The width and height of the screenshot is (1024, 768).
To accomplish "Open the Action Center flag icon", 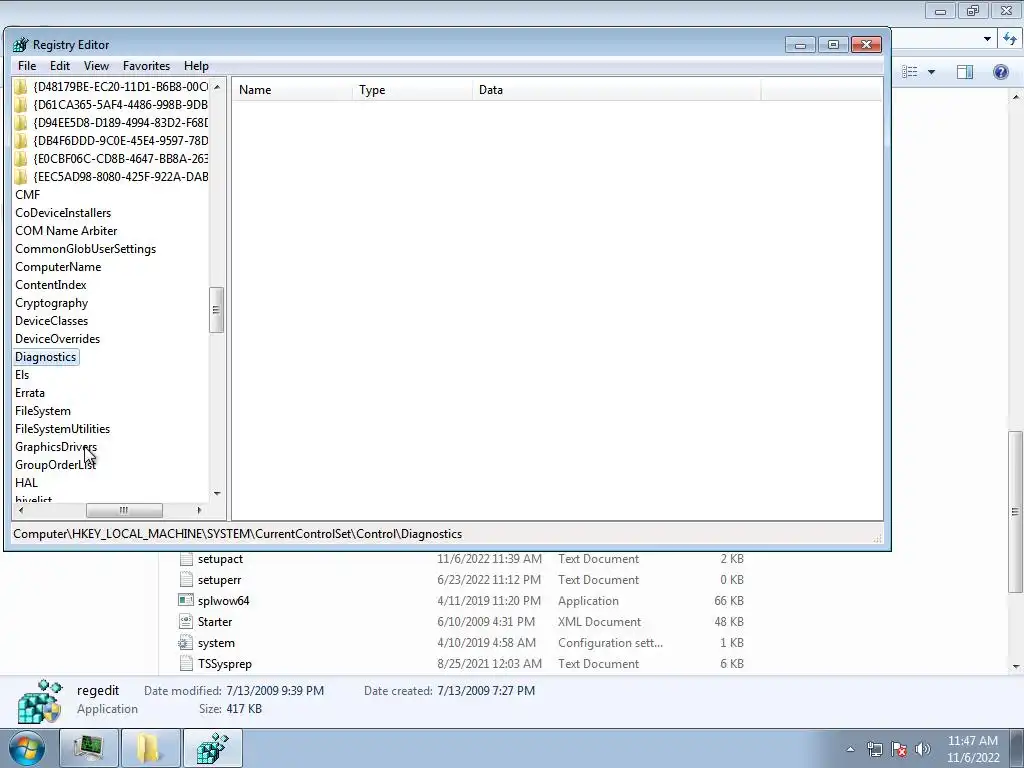I will click(x=899, y=749).
